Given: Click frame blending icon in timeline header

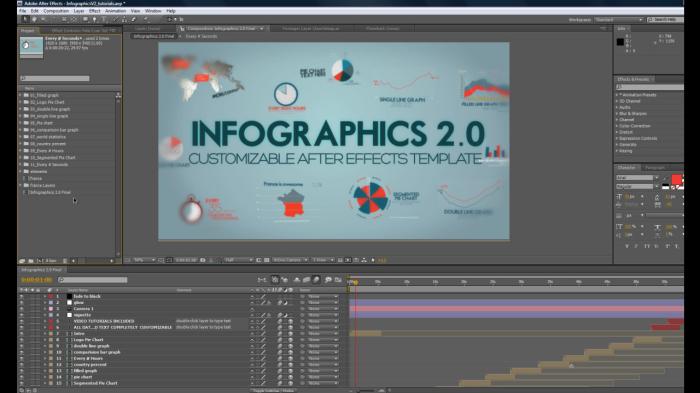Looking at the screenshot, I should point(306,280).
